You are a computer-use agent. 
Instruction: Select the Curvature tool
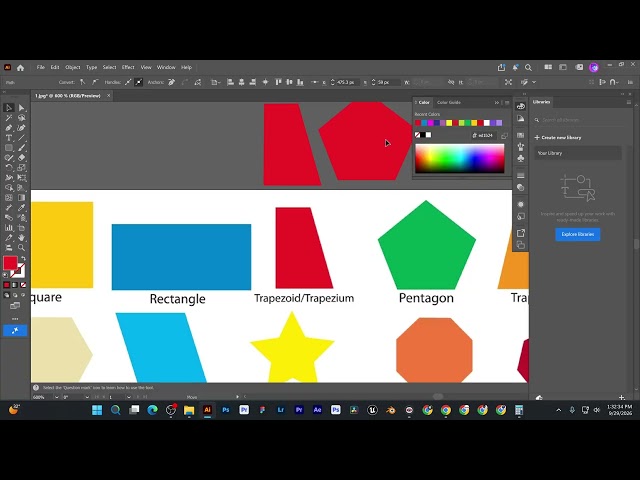coord(22,128)
